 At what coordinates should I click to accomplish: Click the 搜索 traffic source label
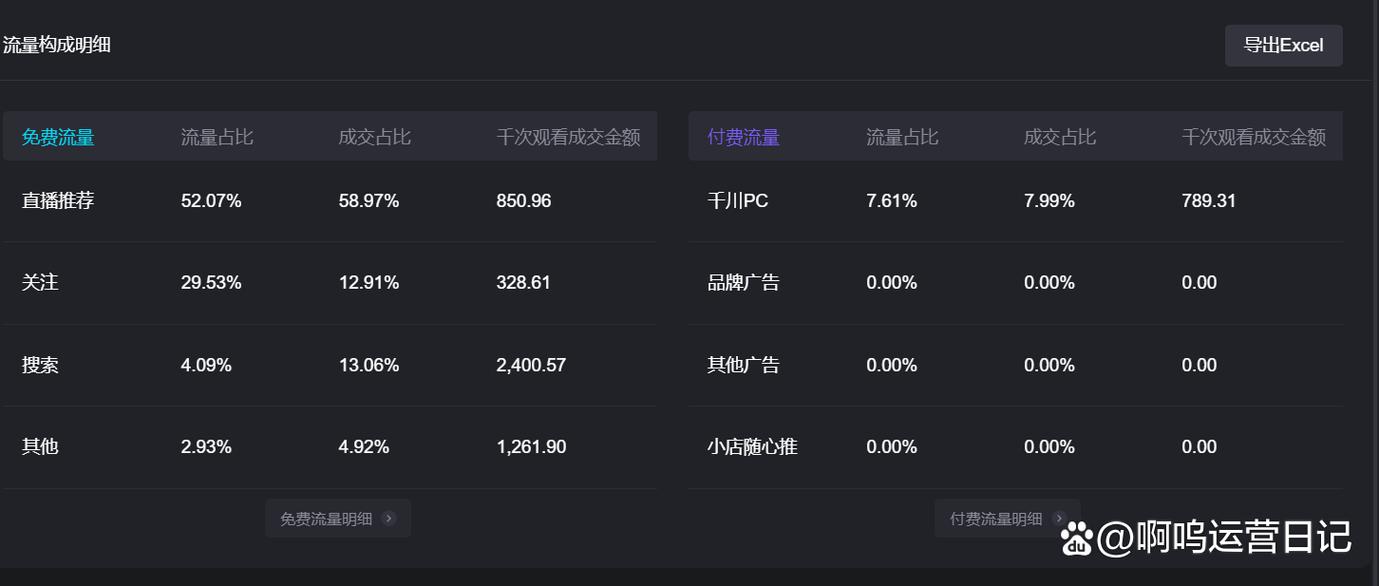click(40, 364)
